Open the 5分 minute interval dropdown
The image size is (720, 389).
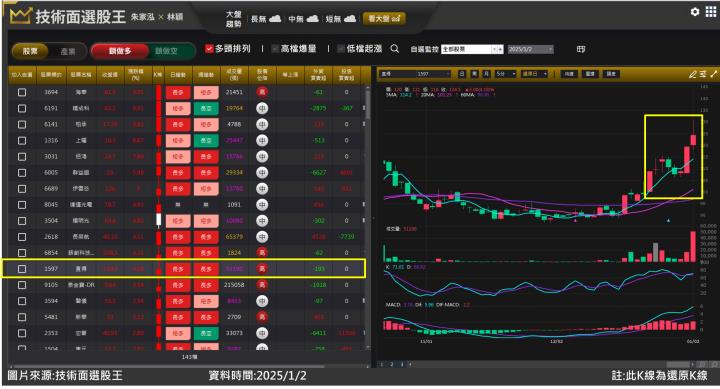coord(505,74)
